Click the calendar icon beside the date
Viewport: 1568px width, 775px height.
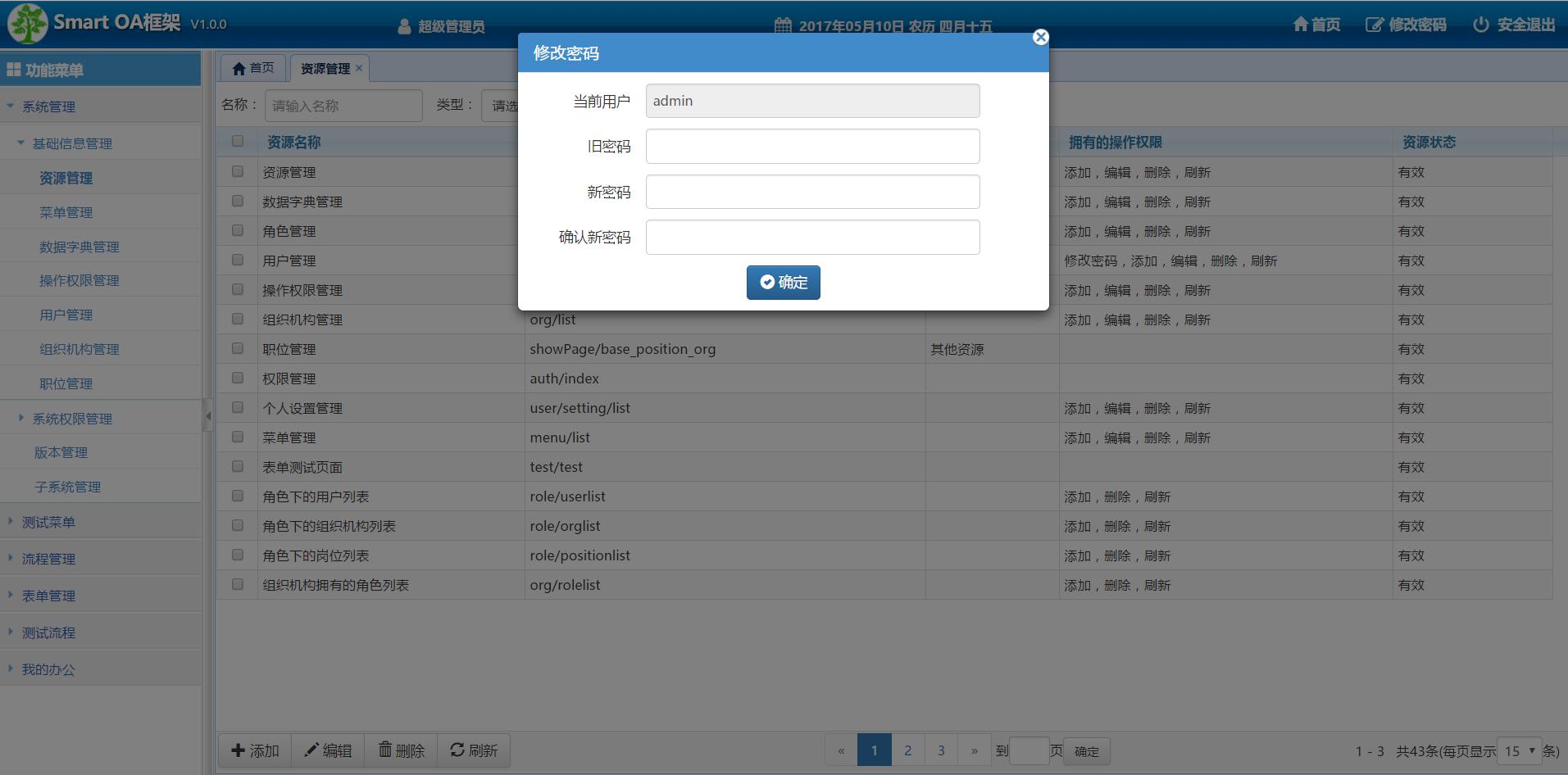[783, 25]
